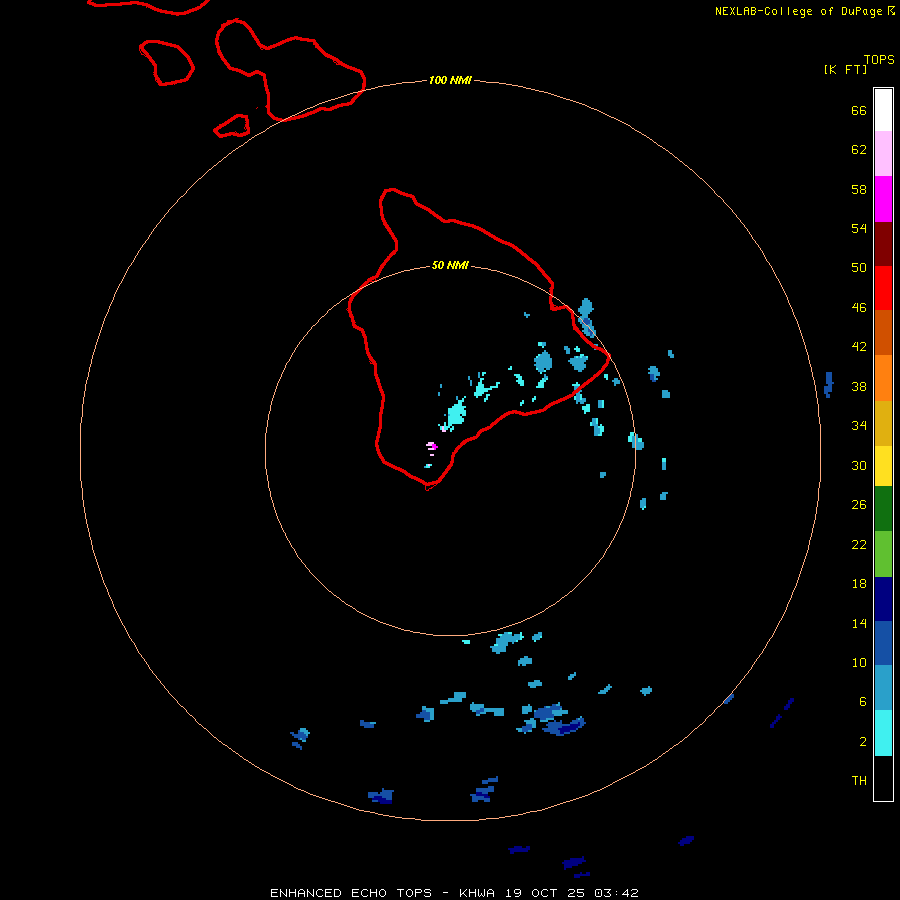The width and height of the screenshot is (900, 900).
Task: Click the '30' legend value
Action: click(859, 465)
